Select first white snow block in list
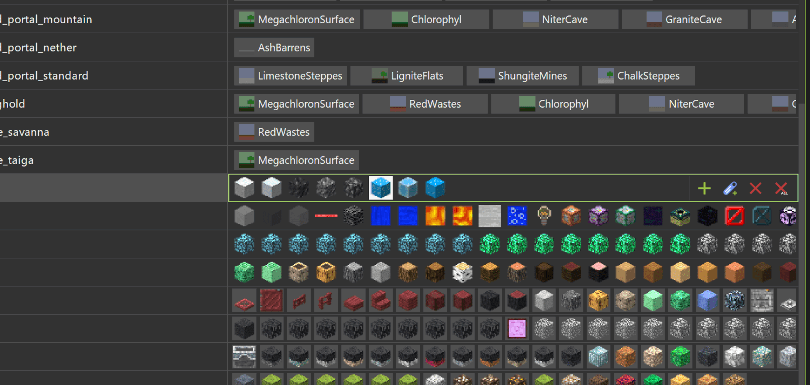This screenshot has width=810, height=385. pyautogui.click(x=244, y=188)
